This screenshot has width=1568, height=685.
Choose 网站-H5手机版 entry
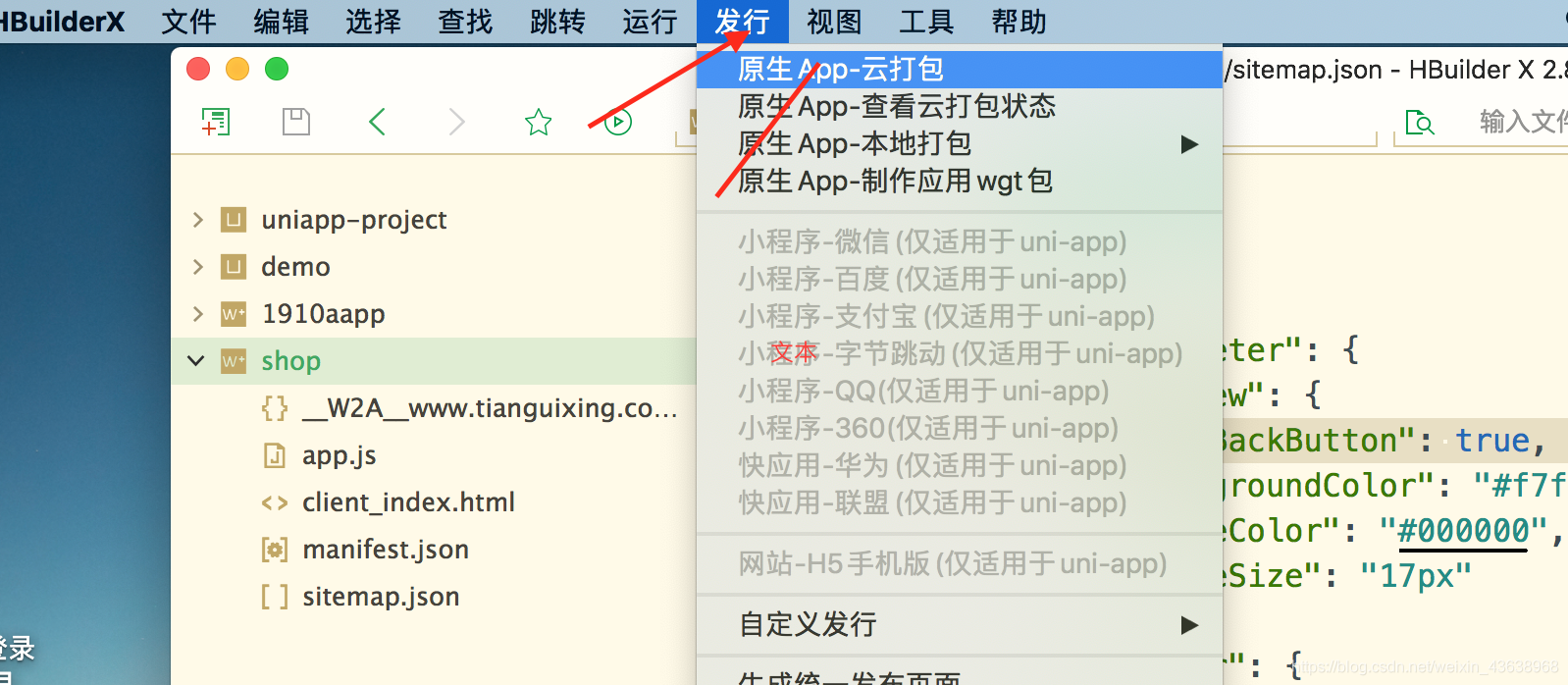pos(960,563)
